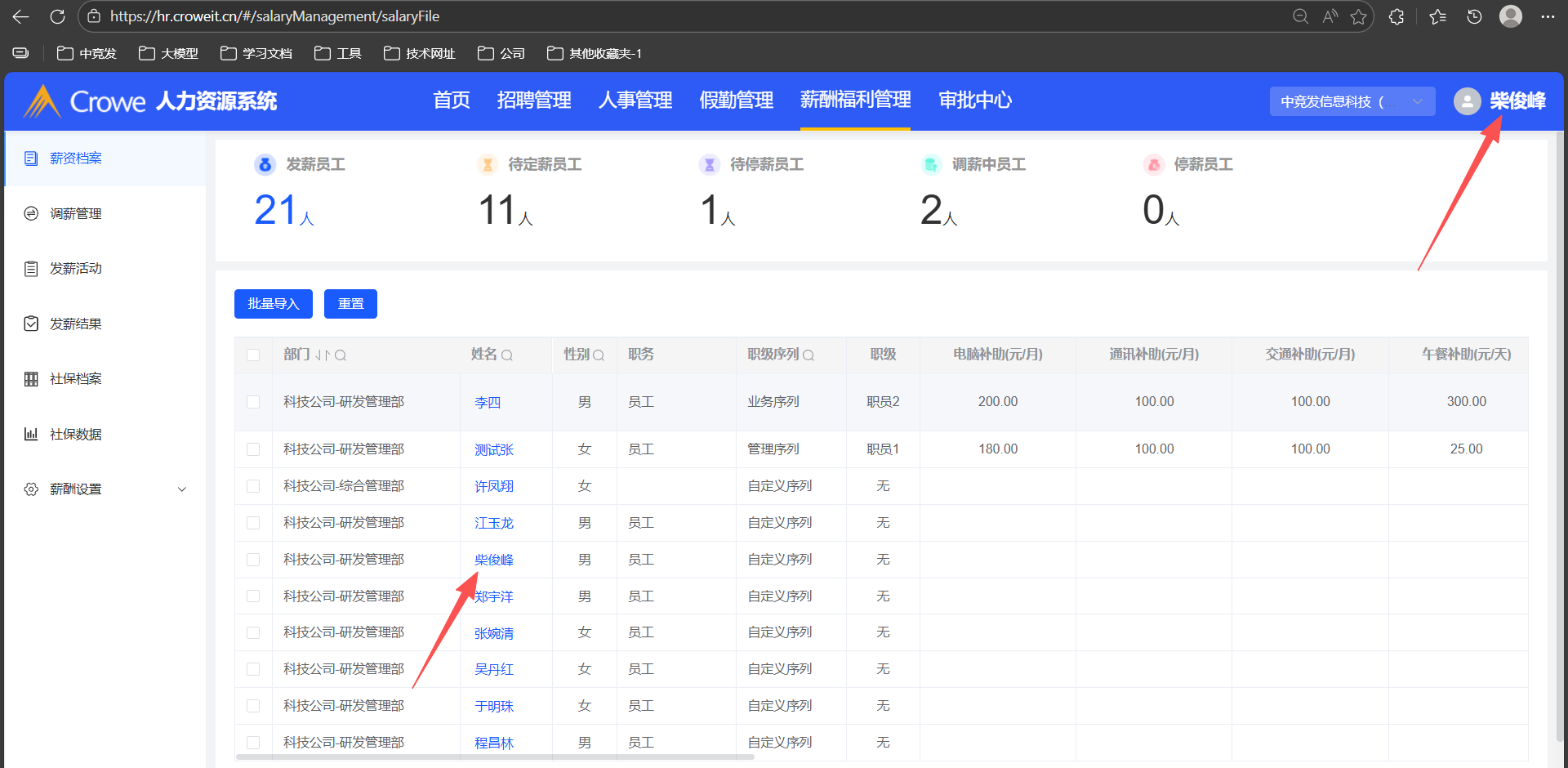
Task: Open the browser settings and more menu
Action: coord(1547,16)
